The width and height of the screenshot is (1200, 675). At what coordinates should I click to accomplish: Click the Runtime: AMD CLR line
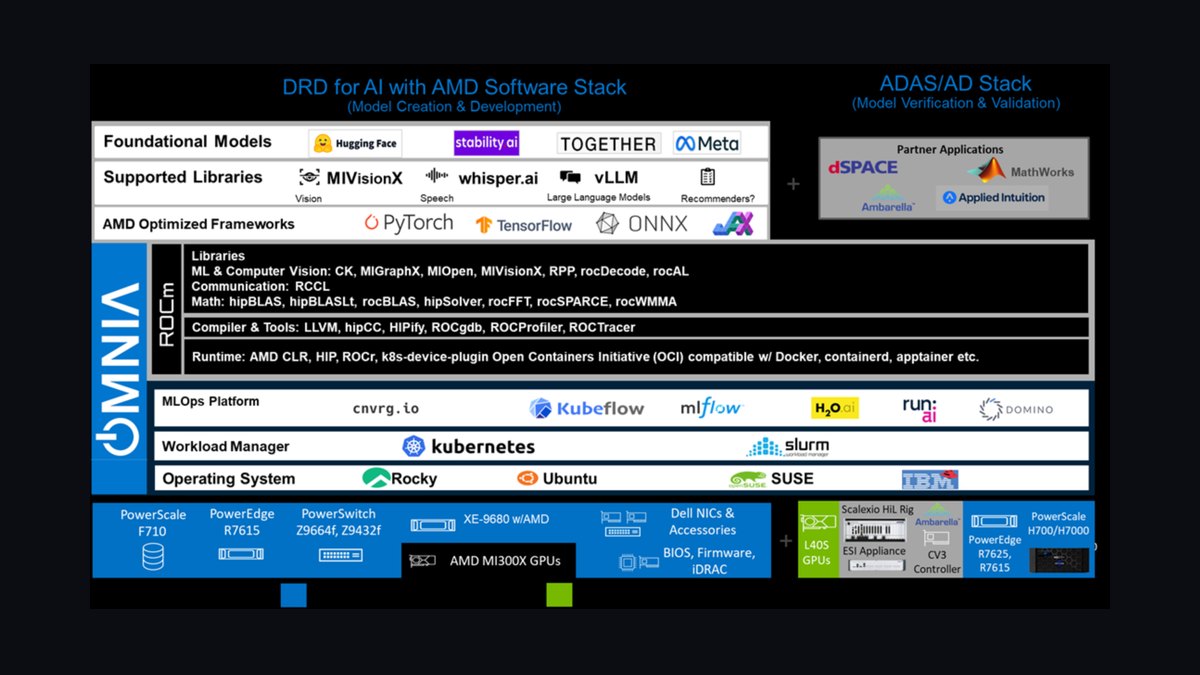point(585,356)
